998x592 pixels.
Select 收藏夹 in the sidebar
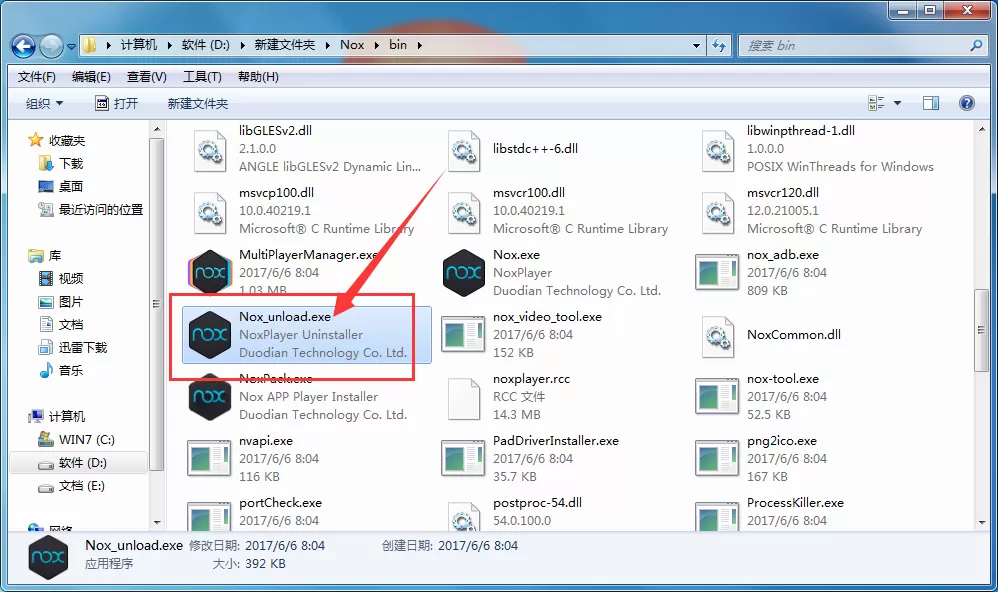click(67, 140)
